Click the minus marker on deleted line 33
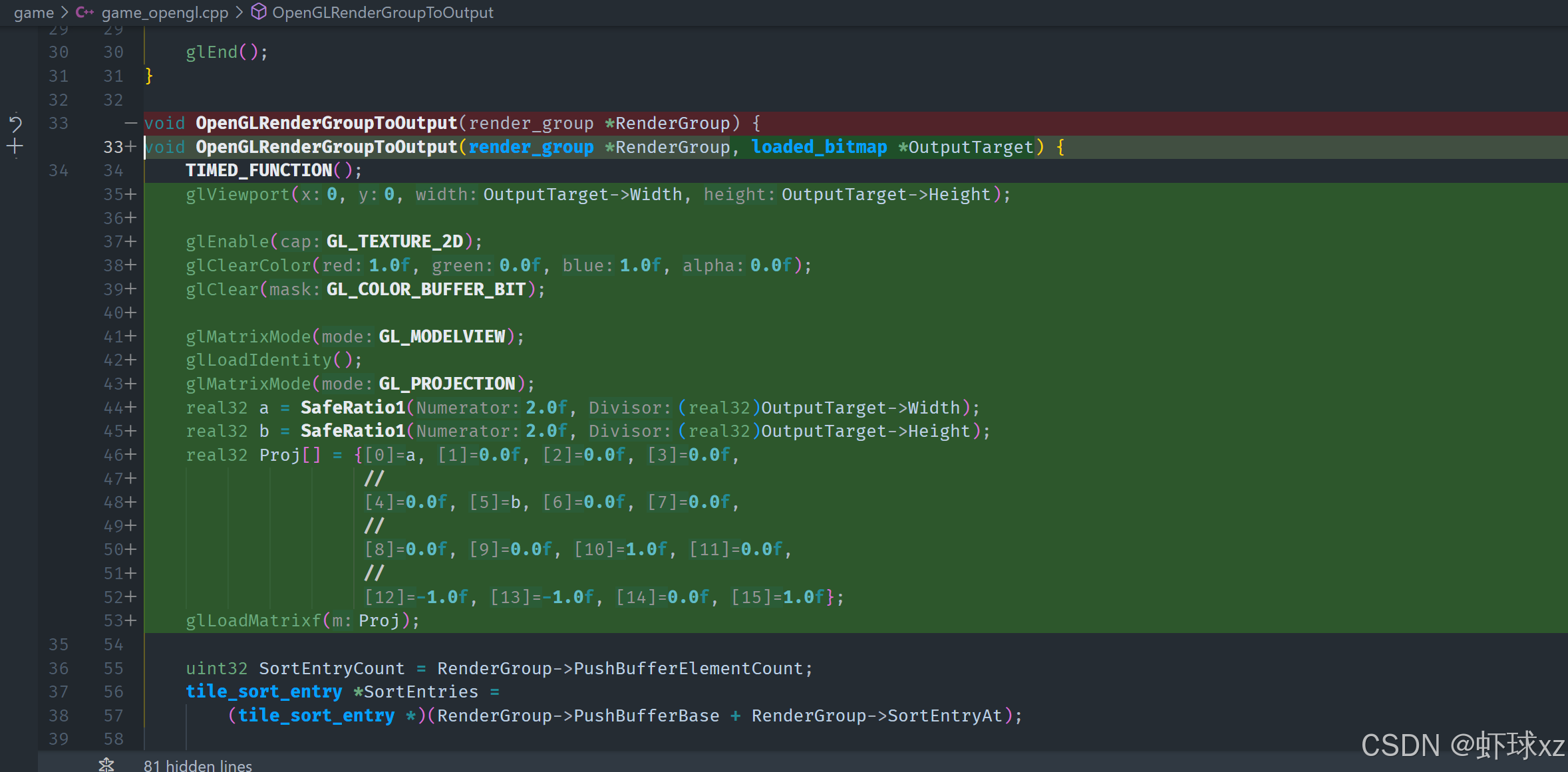This screenshot has width=1568, height=772. [x=130, y=123]
